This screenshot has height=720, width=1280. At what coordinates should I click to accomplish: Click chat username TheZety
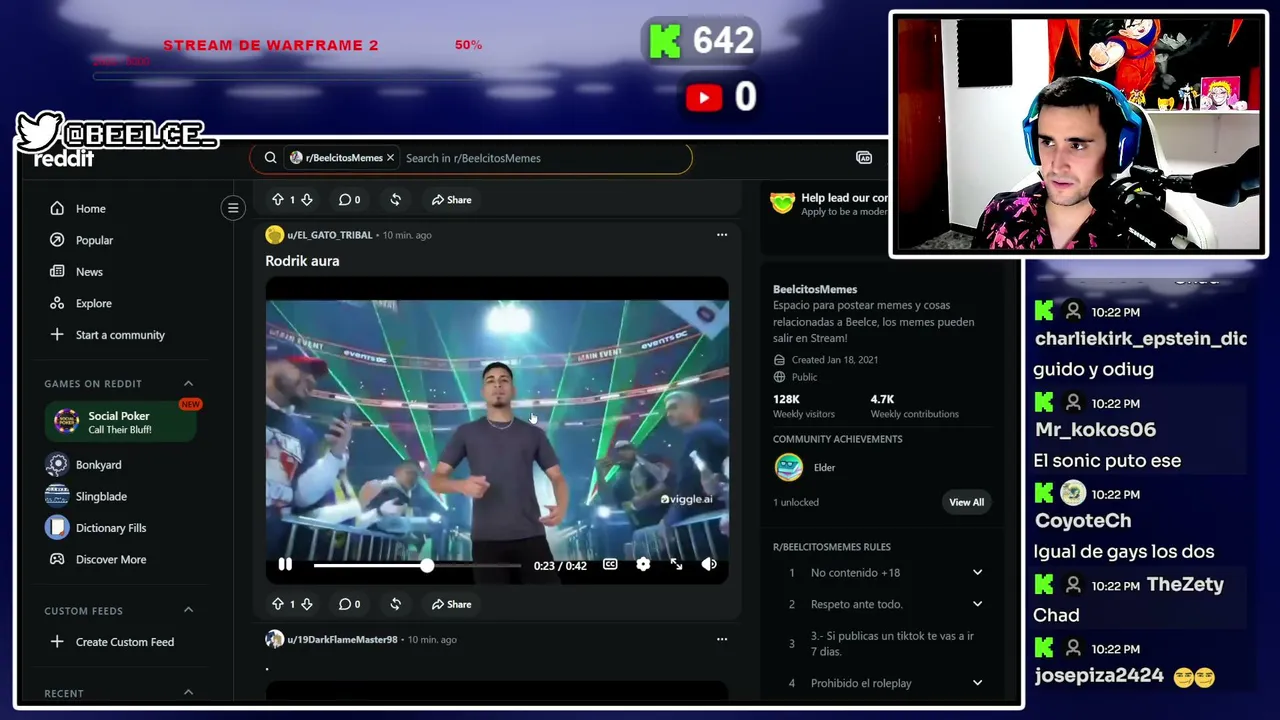point(1185,585)
